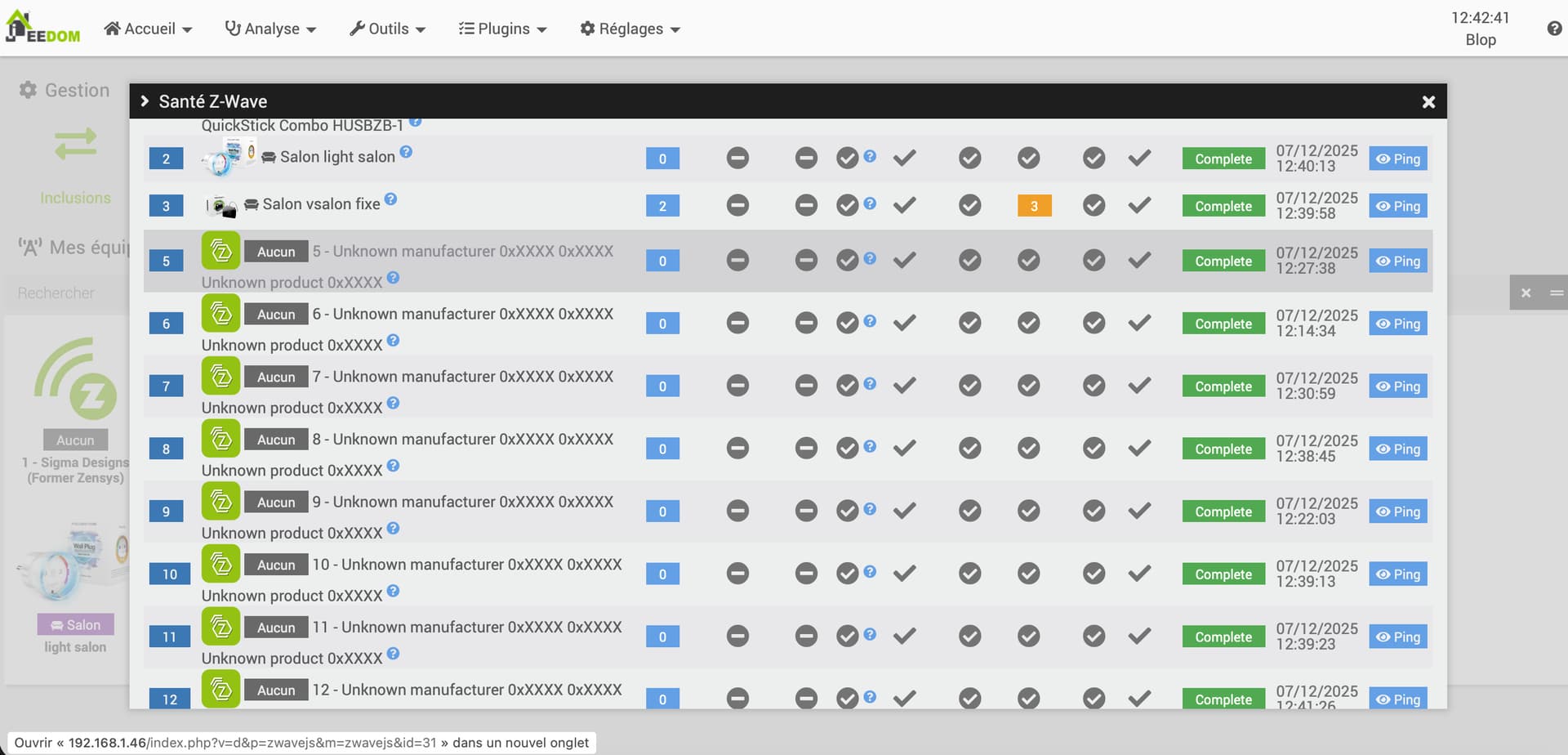Ping node 7 with the eye button
This screenshot has width=1568, height=755.
[x=1397, y=386]
